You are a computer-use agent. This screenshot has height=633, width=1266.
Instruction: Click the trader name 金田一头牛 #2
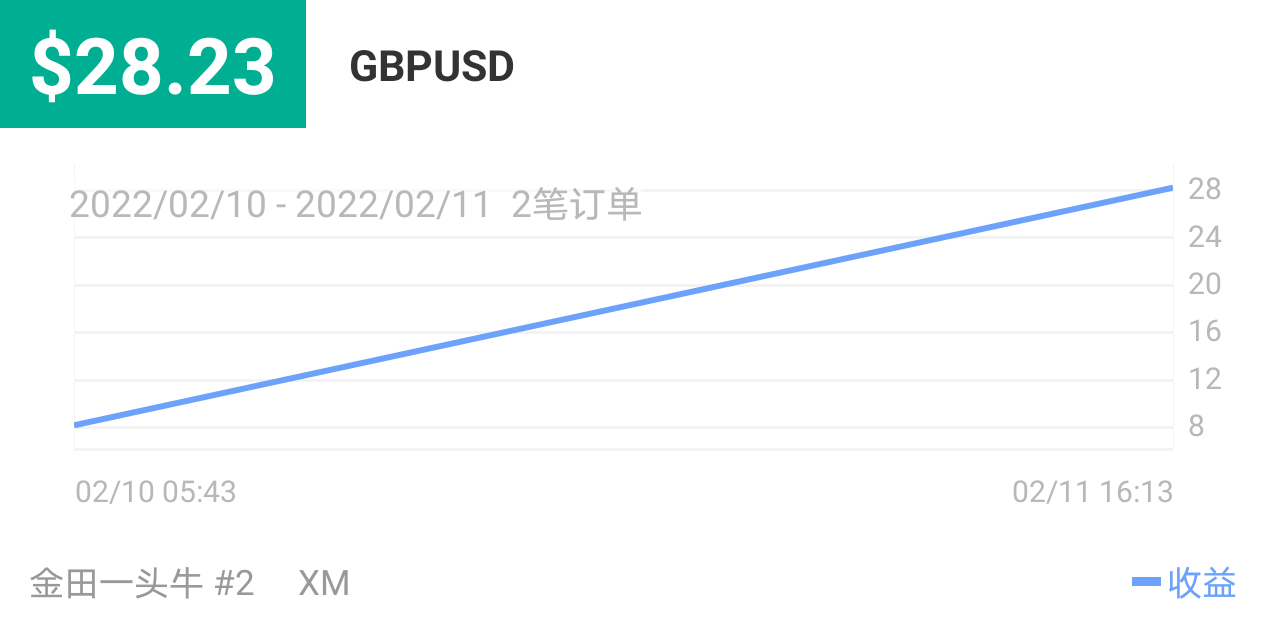click(142, 583)
